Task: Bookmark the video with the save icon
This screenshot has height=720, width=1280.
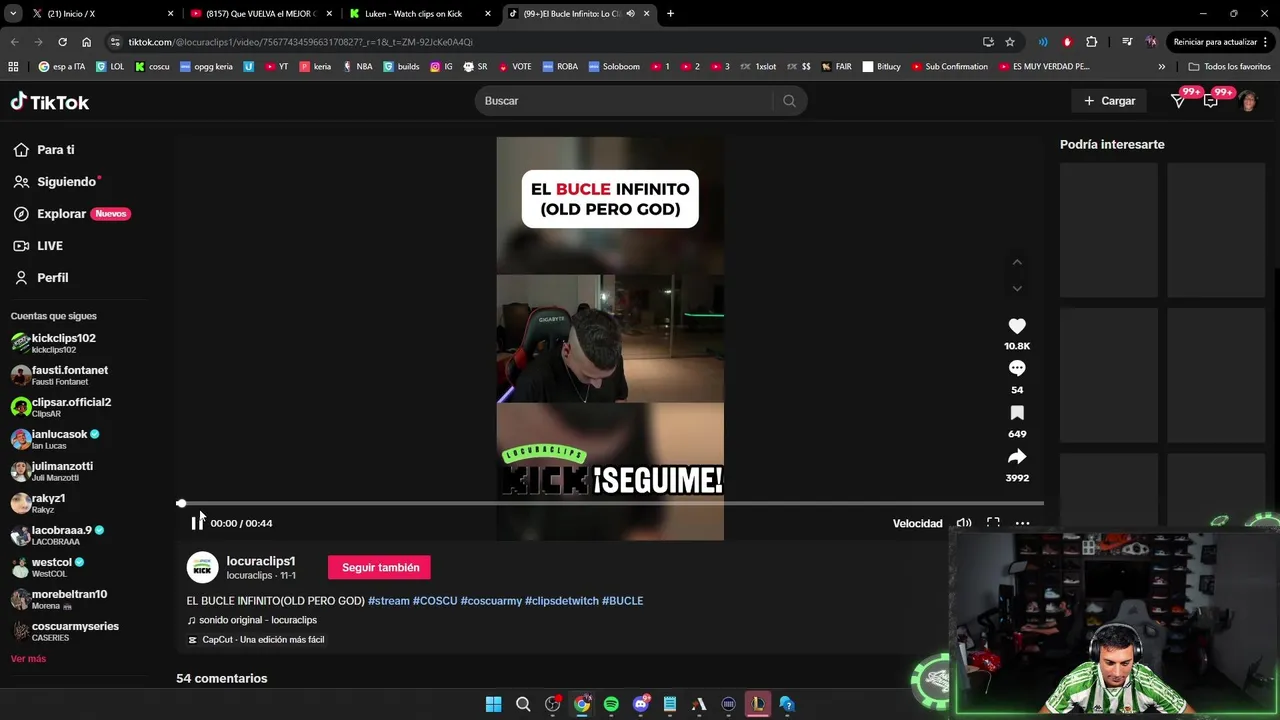Action: click(1017, 413)
